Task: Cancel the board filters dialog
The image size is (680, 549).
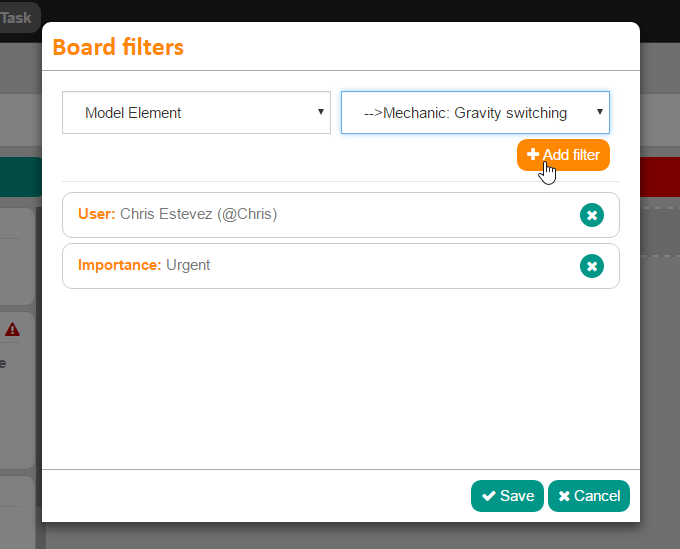Action: coord(588,496)
